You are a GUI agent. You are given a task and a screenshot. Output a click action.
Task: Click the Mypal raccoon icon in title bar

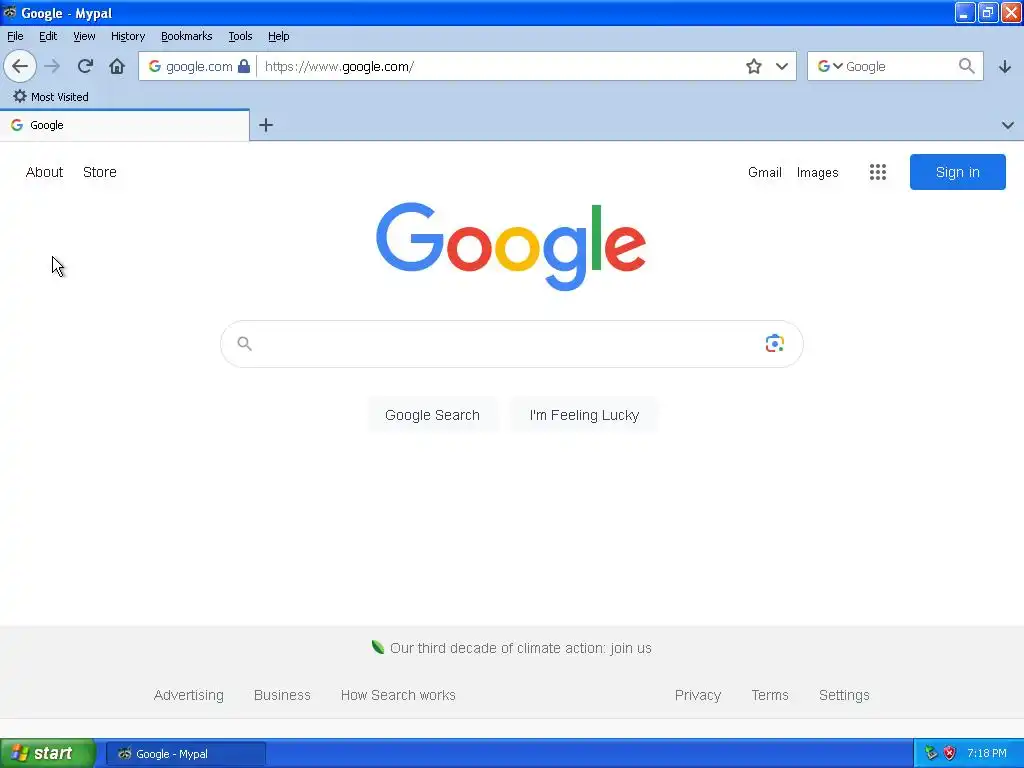[x=10, y=12]
